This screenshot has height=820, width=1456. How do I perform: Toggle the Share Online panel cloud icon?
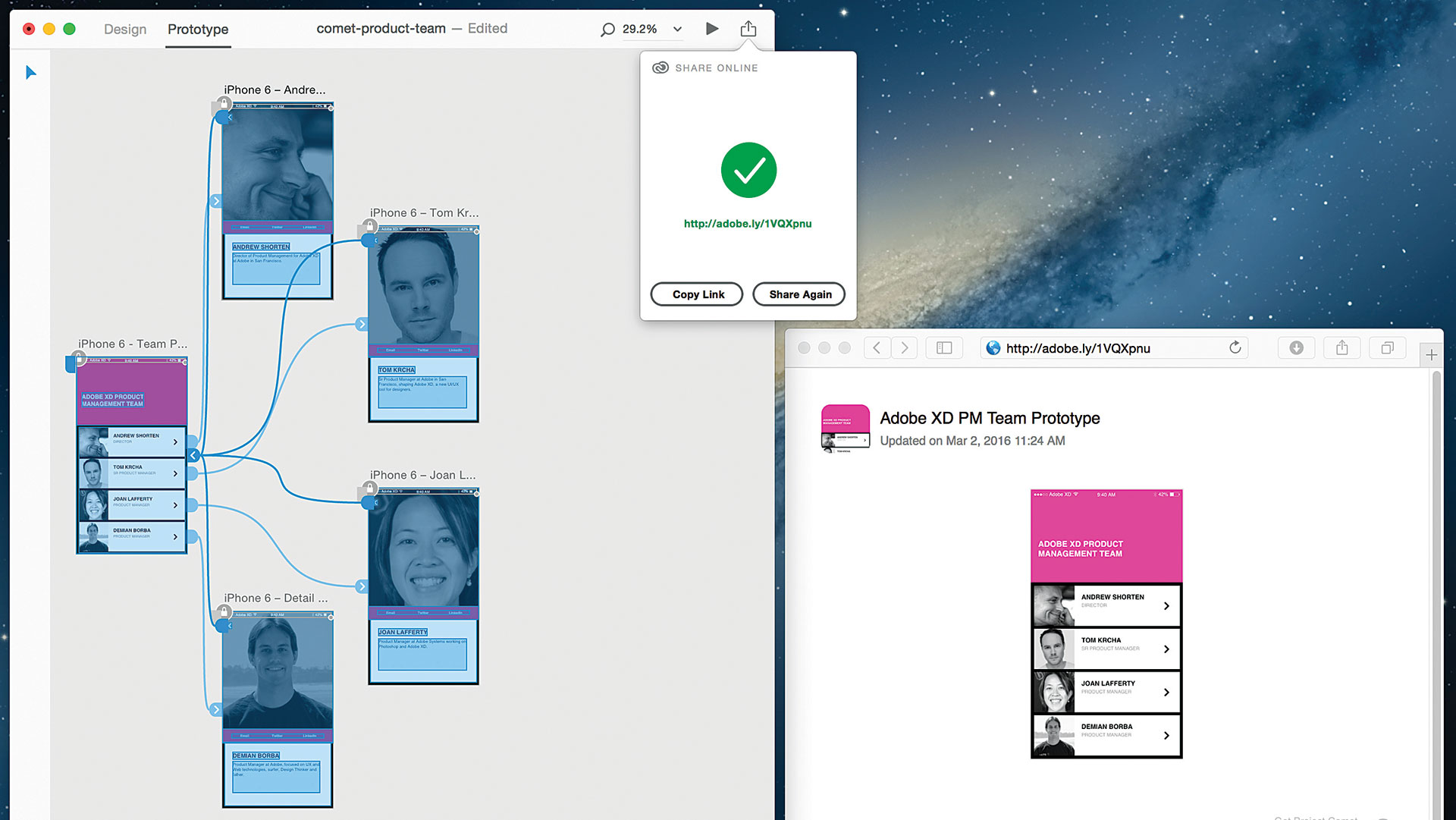[x=661, y=68]
